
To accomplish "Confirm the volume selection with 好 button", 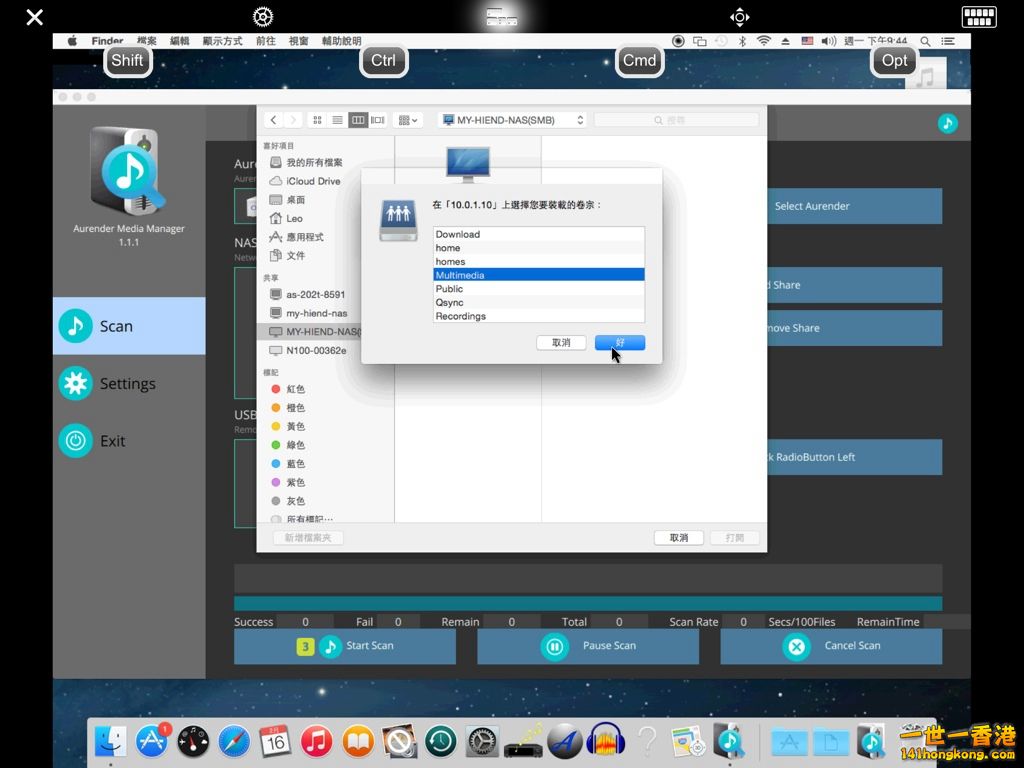I will tap(619, 343).
